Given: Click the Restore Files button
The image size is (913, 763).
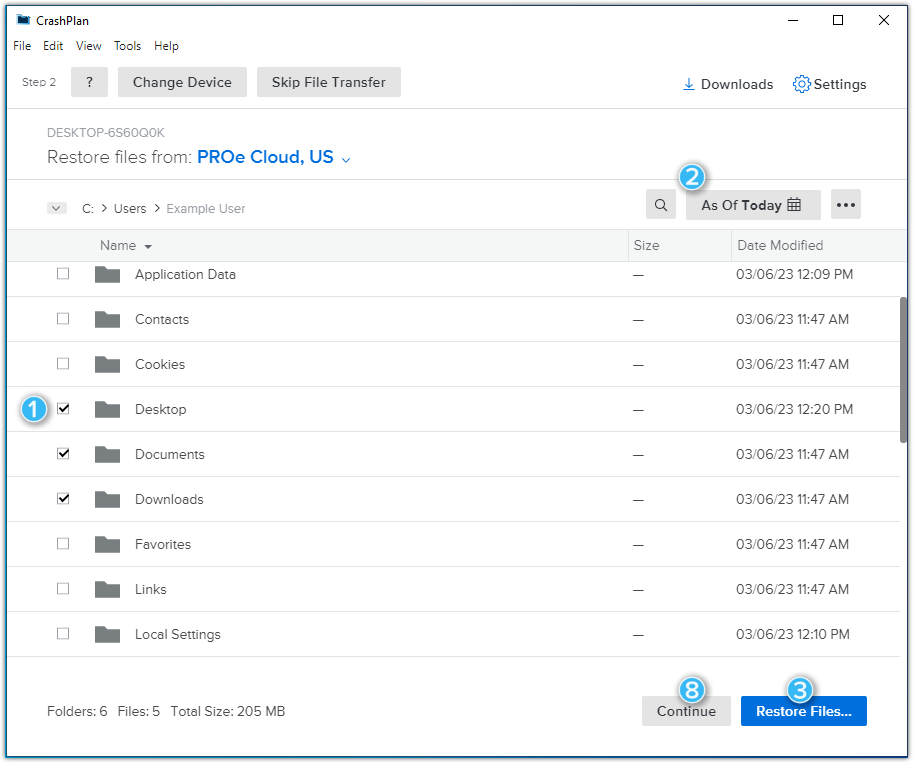Looking at the screenshot, I should [804, 711].
